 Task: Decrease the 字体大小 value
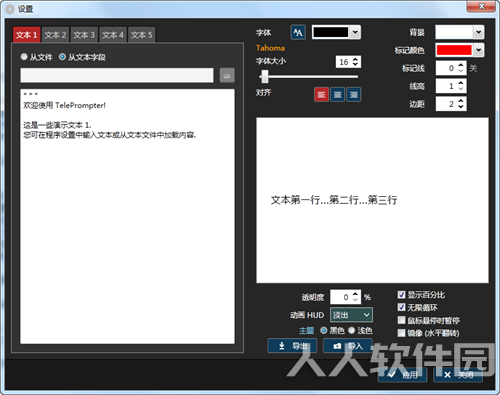point(355,64)
